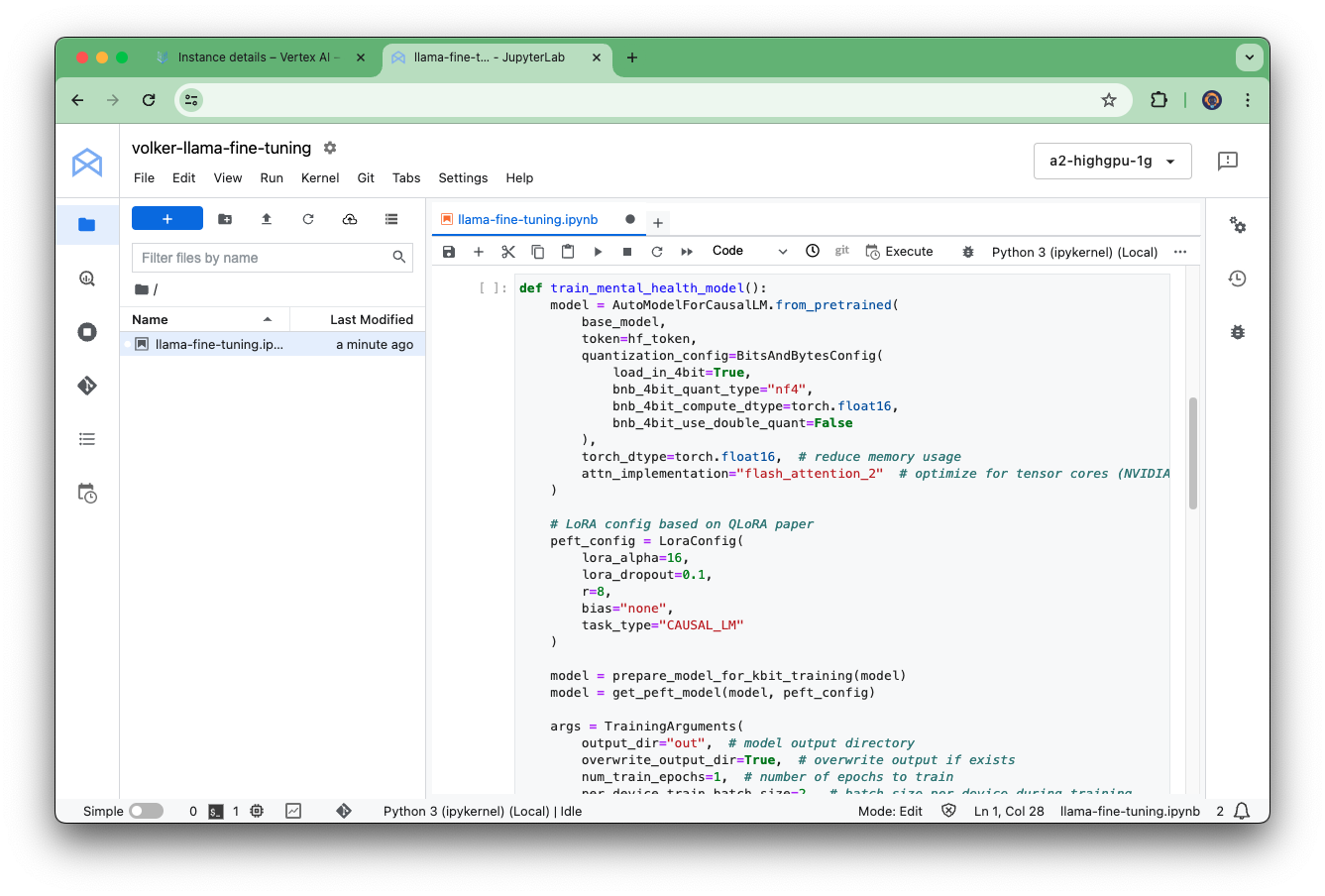Image resolution: width=1325 pixels, height=896 pixels.
Task: Sort files by the Name column header
Action: (150, 319)
